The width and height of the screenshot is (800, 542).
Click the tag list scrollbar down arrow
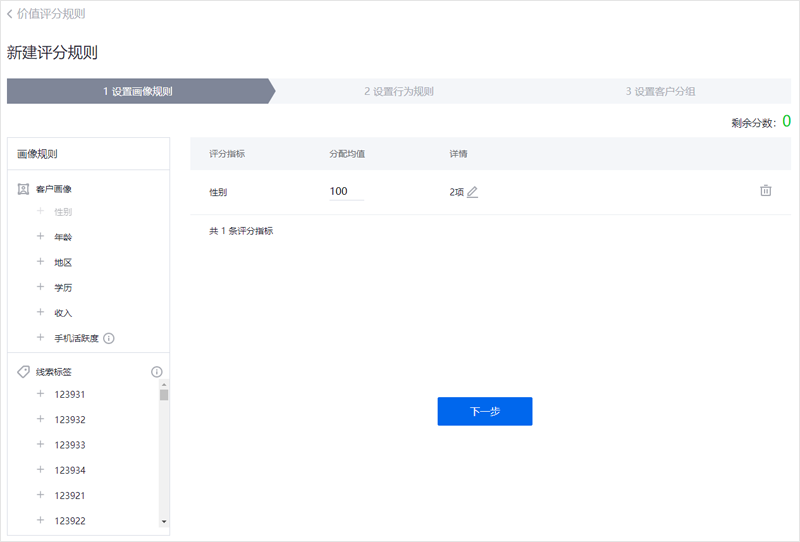tap(164, 521)
